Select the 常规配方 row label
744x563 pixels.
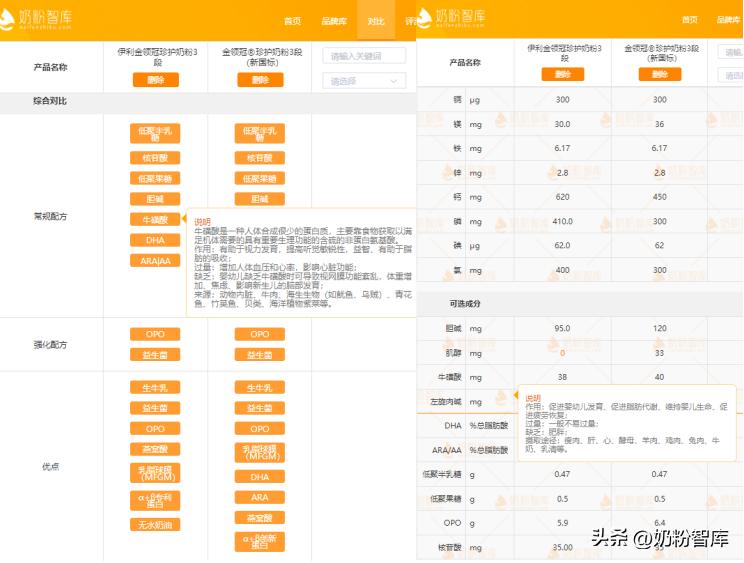pos(50,216)
